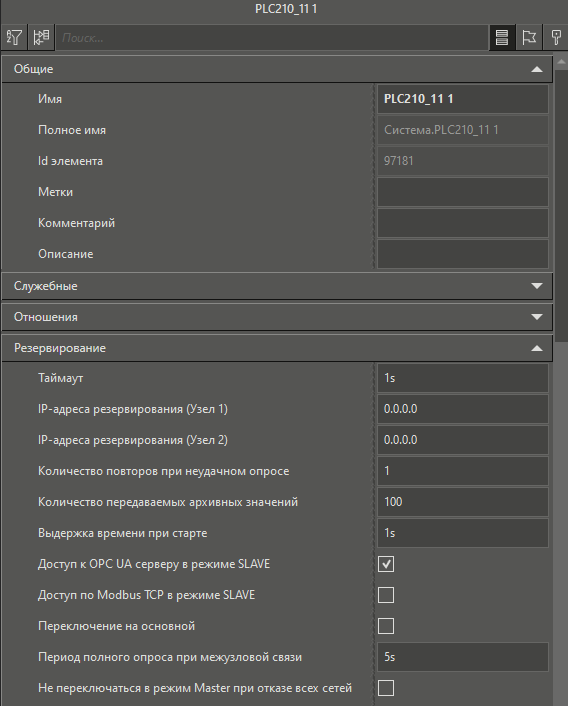This screenshot has height=706, width=568.
Task: Click the Id элемента property label
Action: (70, 161)
